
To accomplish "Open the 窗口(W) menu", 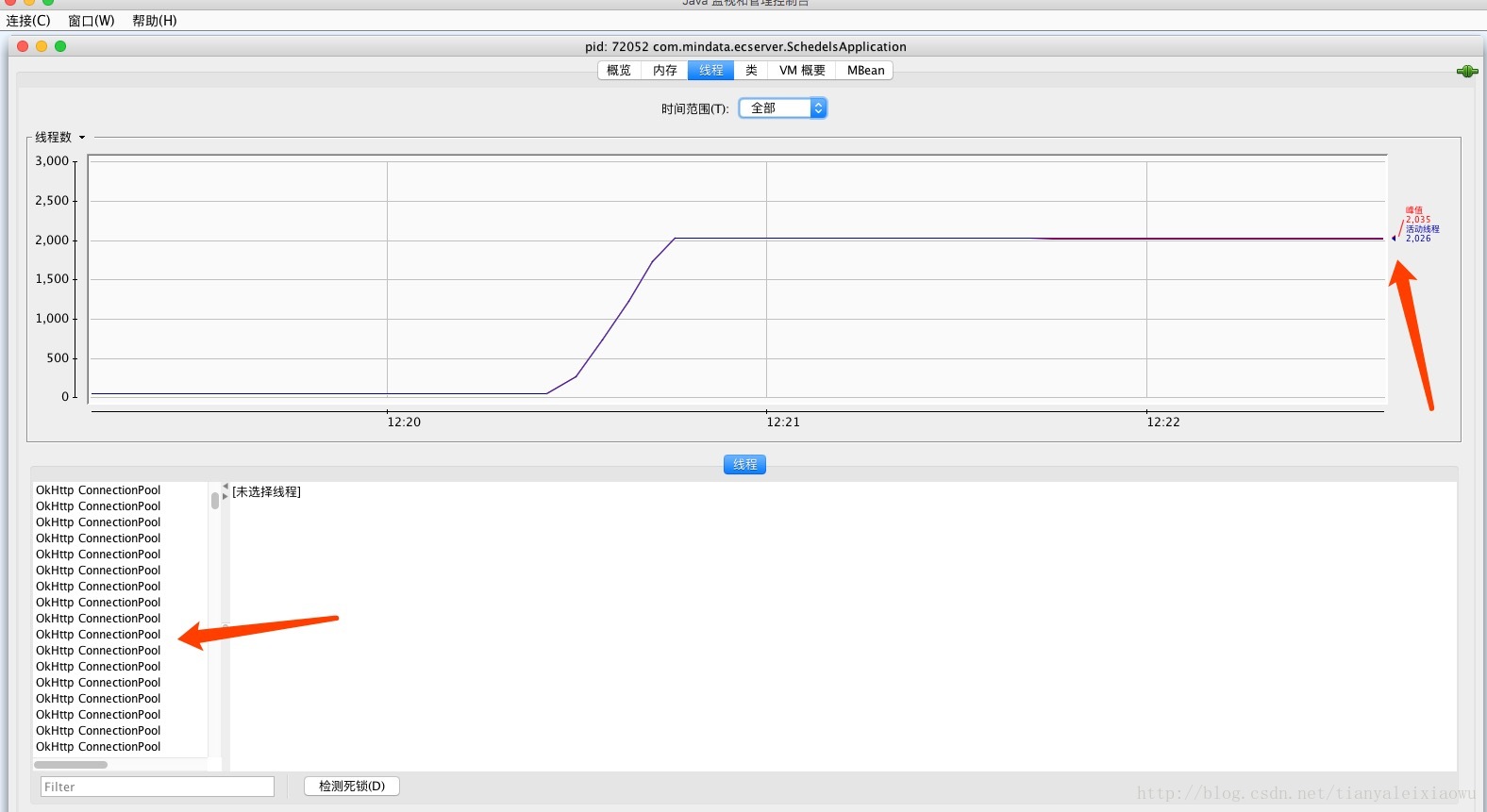I will click(92, 21).
